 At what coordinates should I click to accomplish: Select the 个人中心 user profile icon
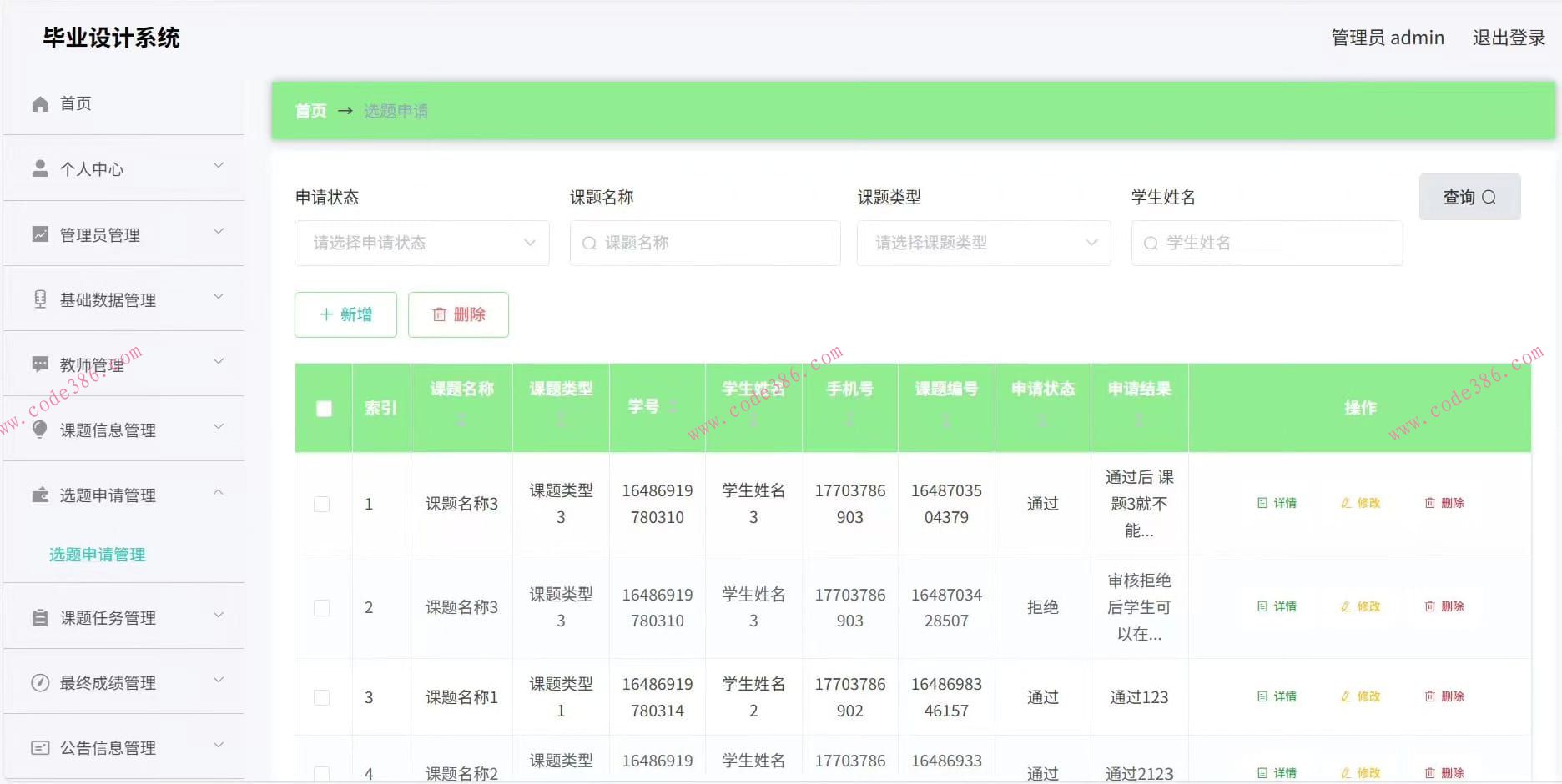pyautogui.click(x=38, y=167)
